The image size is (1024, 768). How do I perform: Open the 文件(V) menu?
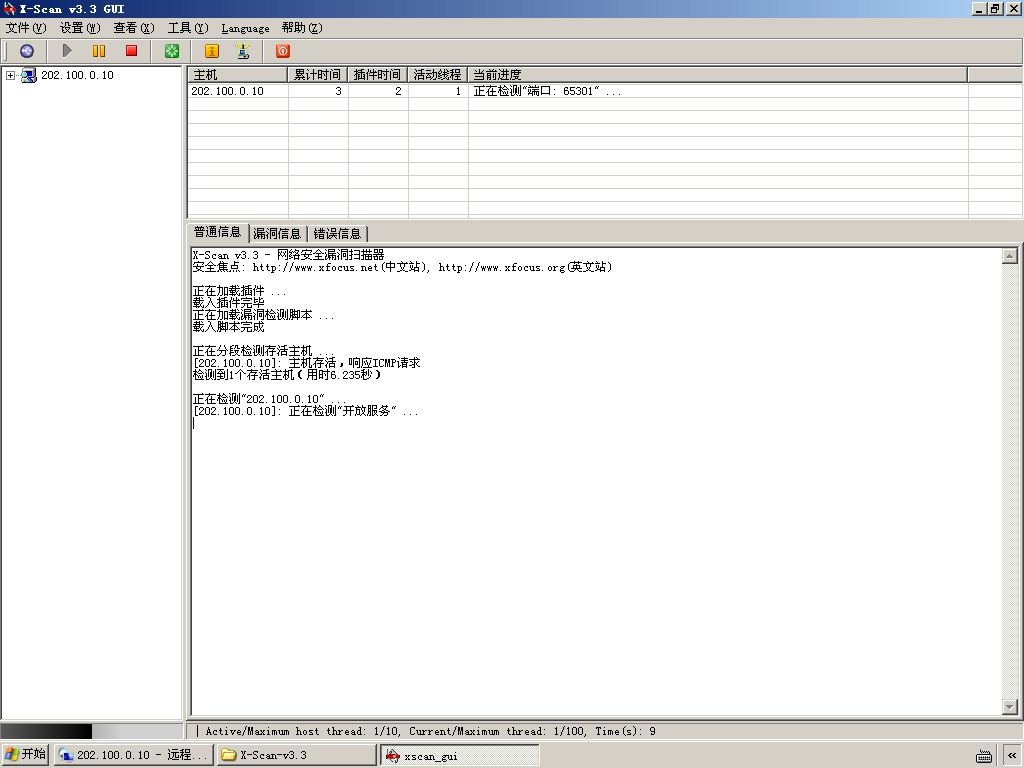(x=26, y=28)
